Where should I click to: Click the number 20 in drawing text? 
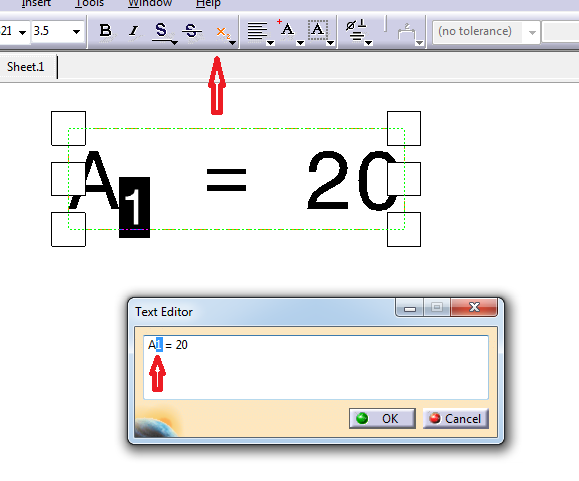tap(351, 180)
